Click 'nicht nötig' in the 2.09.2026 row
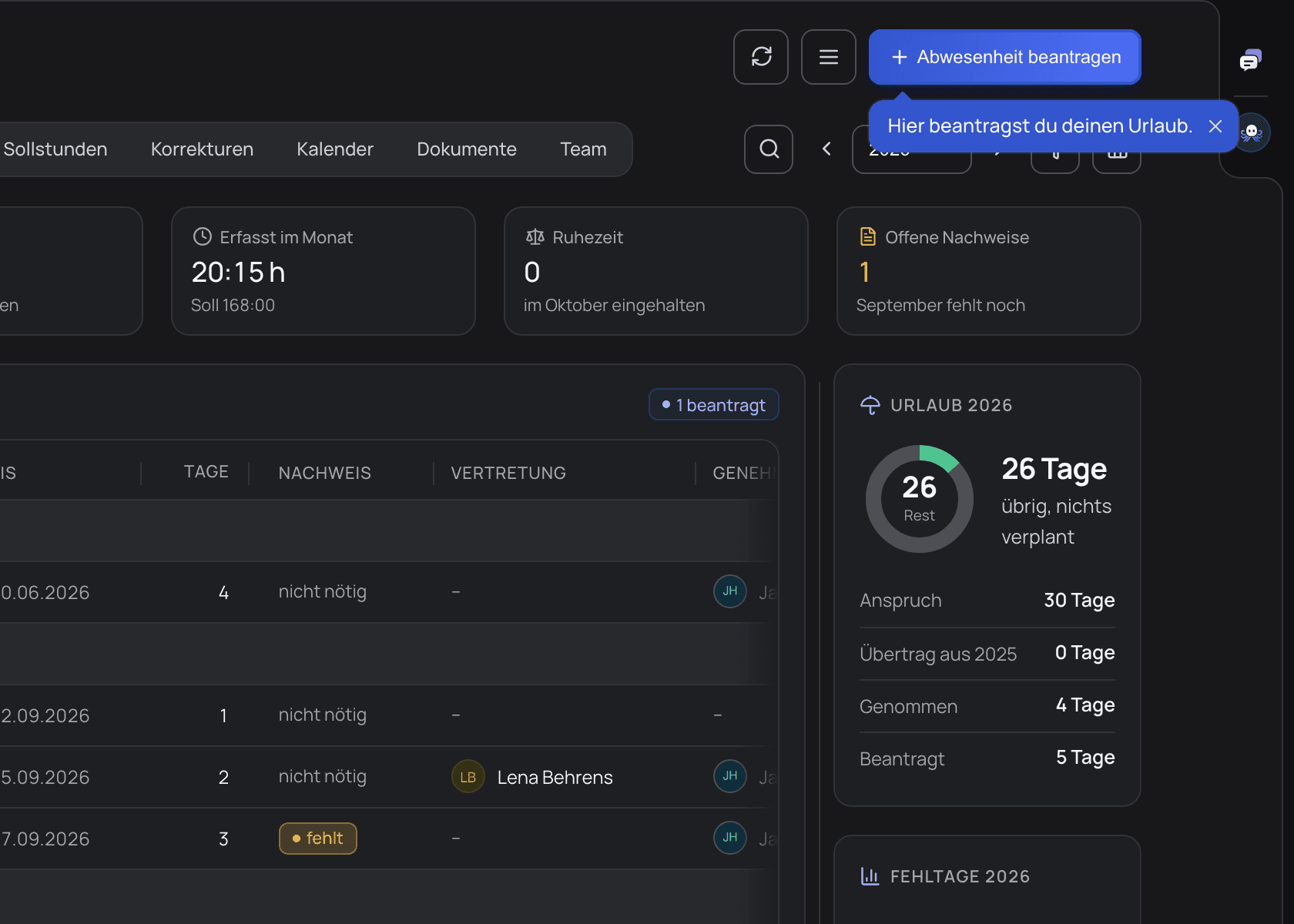Viewport: 1294px width, 924px height. point(323,715)
